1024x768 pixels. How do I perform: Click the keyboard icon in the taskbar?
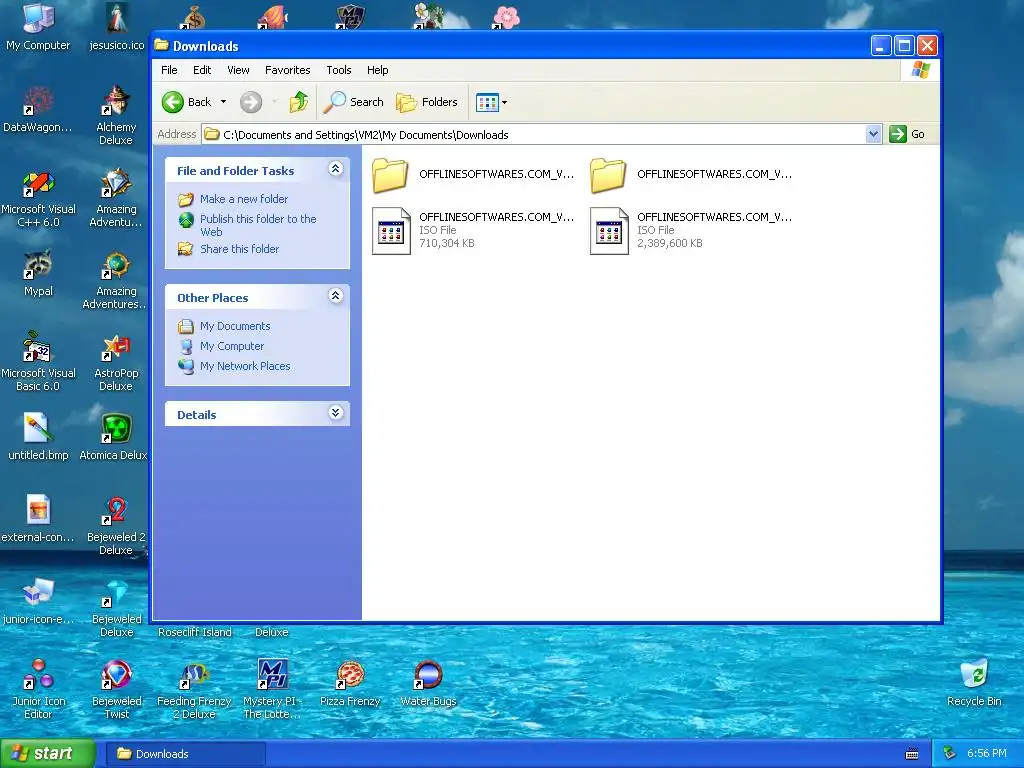click(912, 754)
